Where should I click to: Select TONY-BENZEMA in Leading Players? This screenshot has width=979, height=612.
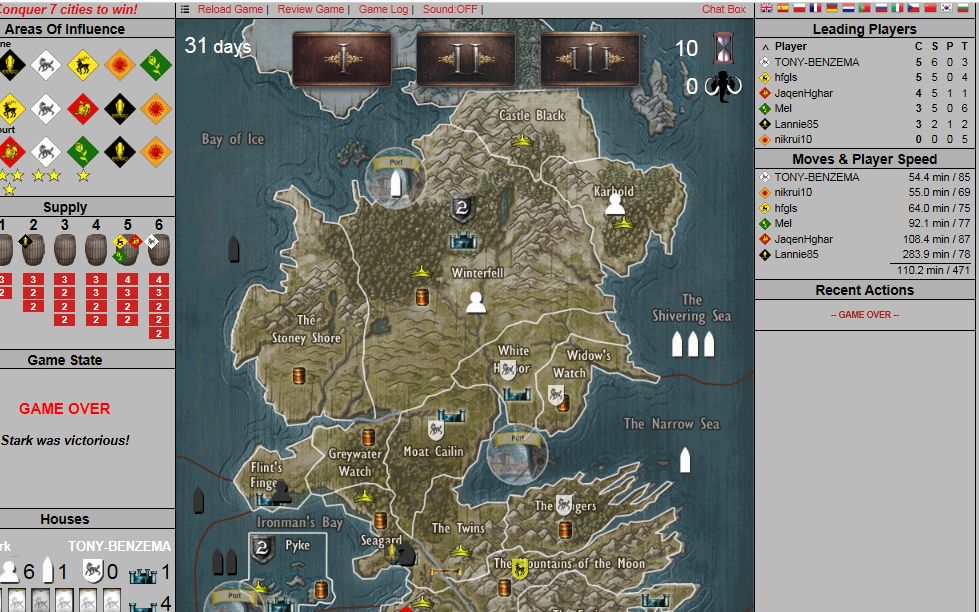click(x=817, y=62)
